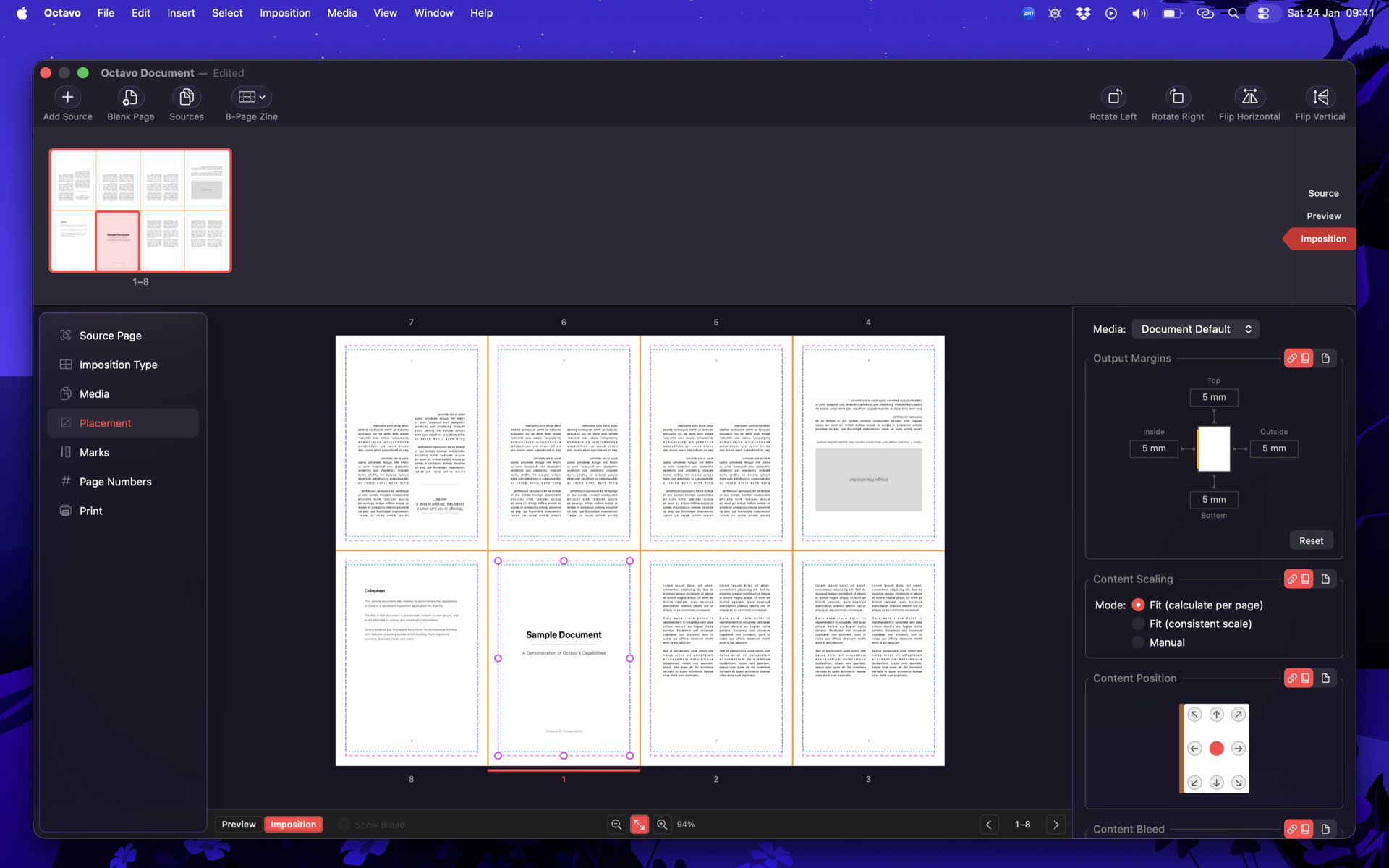Toggle the Show Bleed option
This screenshot has width=1389, height=868.
[344, 825]
